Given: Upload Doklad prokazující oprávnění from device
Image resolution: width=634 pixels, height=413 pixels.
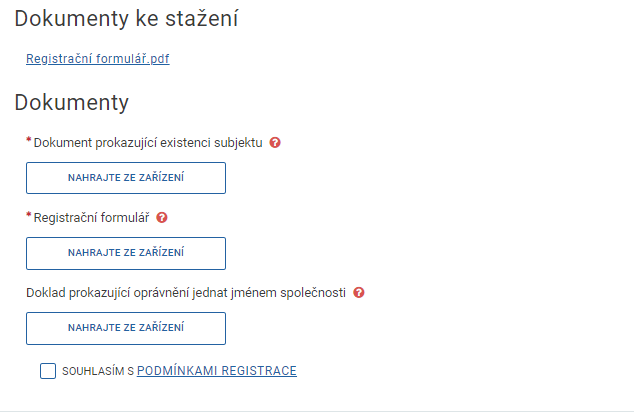Looking at the screenshot, I should click(x=126, y=328).
